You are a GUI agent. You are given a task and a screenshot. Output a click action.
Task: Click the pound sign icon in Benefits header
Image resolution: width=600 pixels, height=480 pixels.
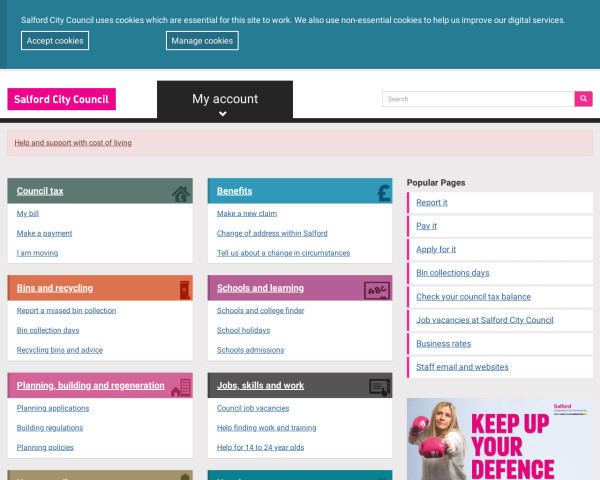tap(384, 193)
